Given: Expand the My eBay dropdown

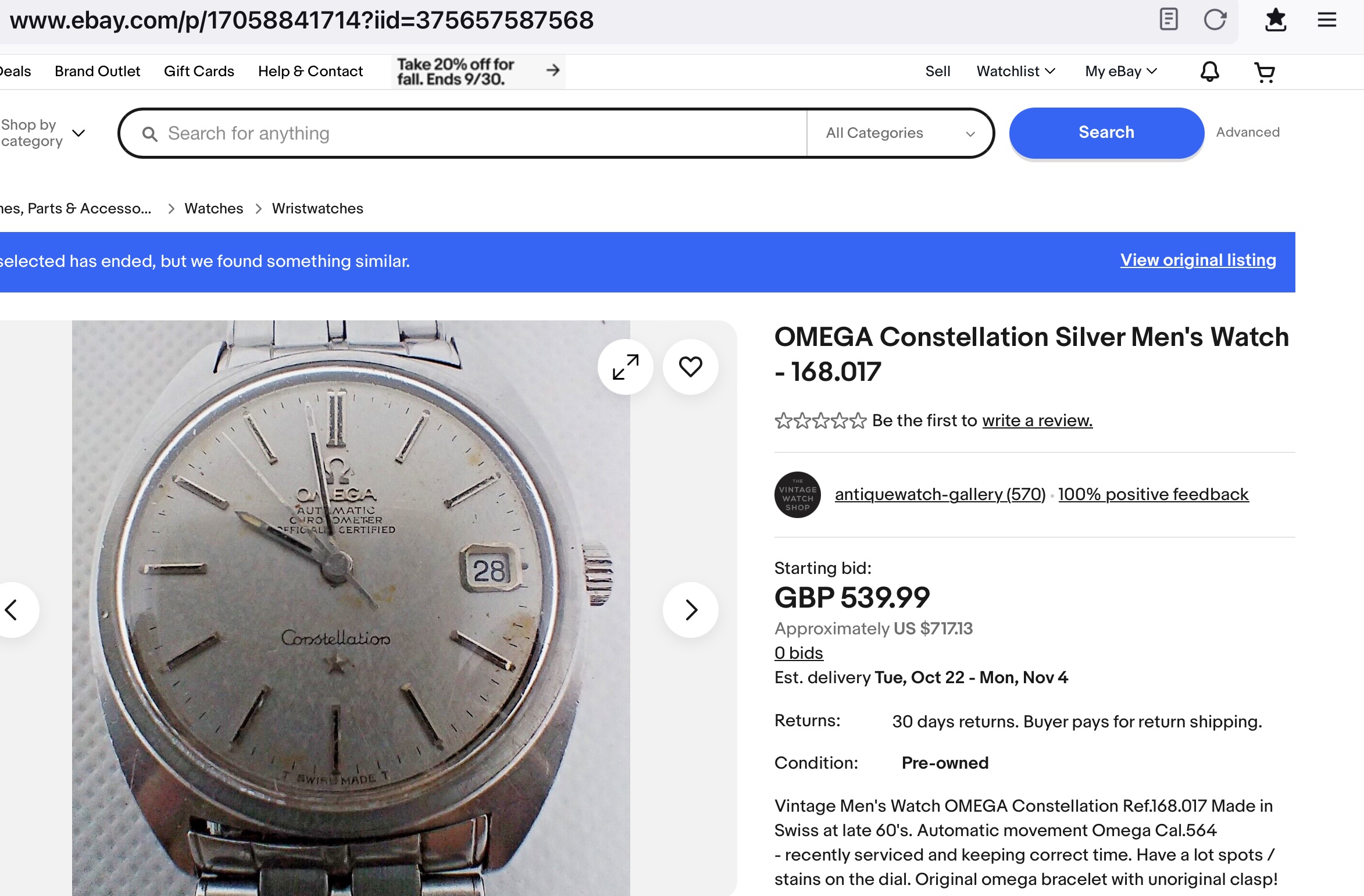Looking at the screenshot, I should [1121, 72].
